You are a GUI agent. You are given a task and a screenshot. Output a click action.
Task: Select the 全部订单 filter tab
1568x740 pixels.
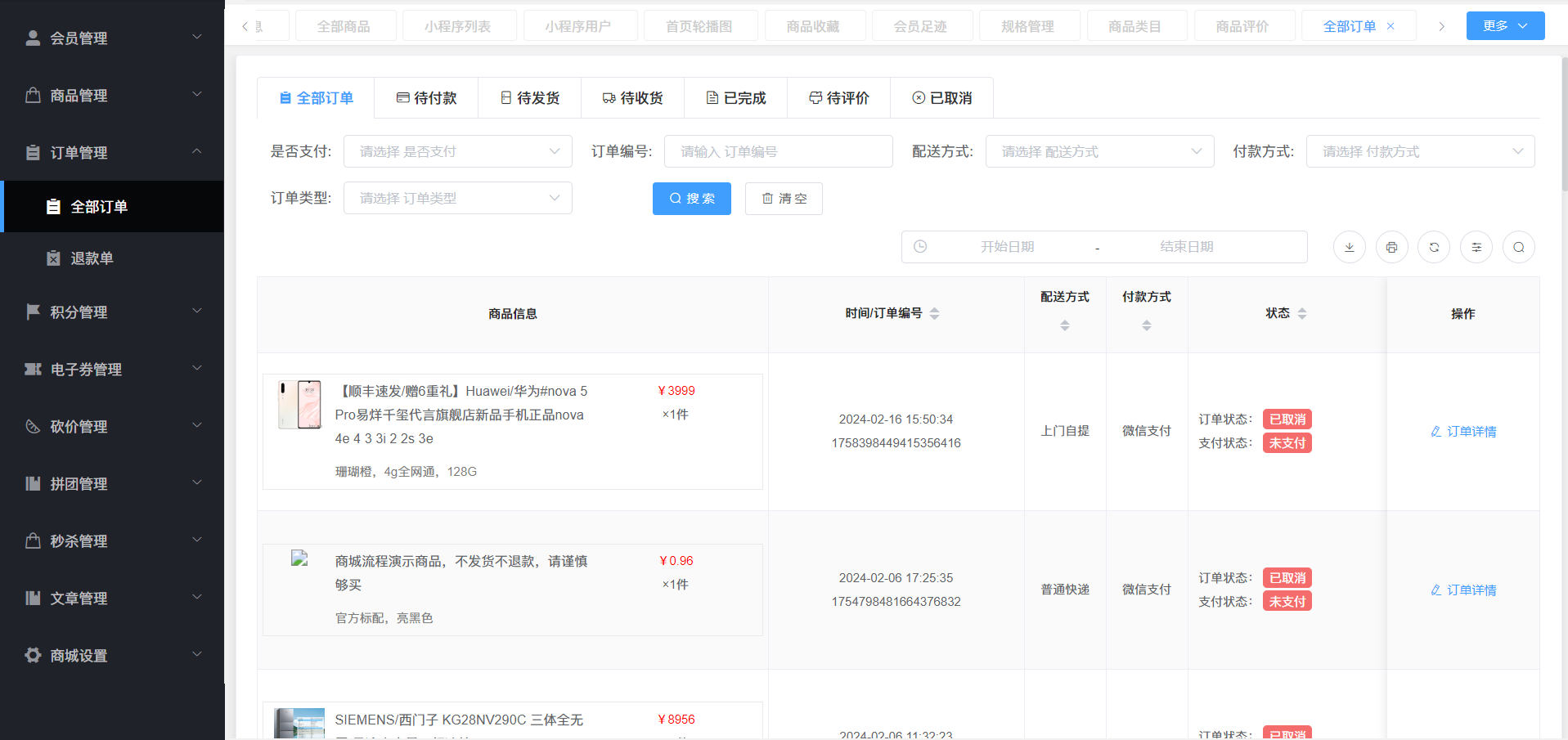tap(316, 98)
